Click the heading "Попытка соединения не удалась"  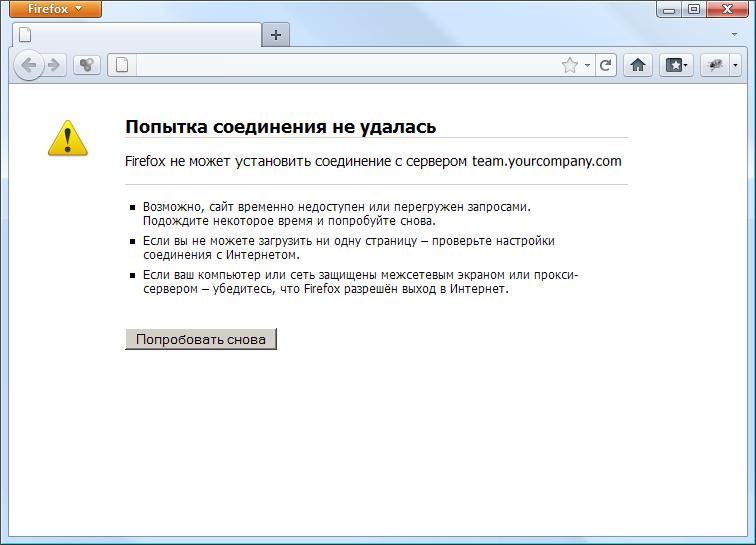281,127
